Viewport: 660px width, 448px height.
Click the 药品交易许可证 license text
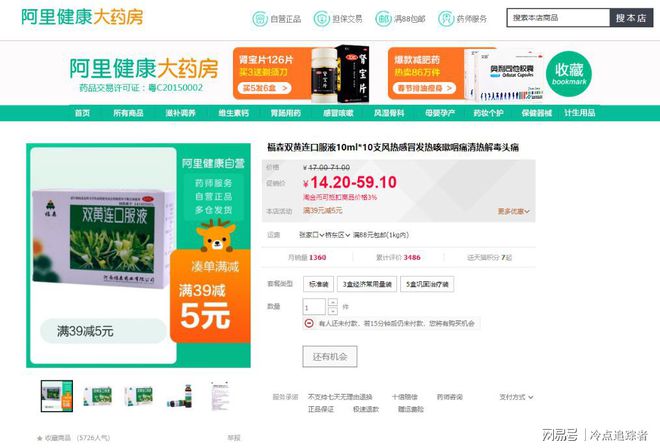[x=141, y=88]
